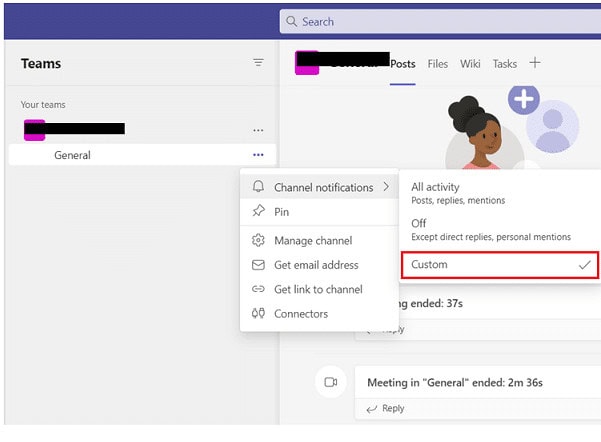This screenshot has height=442, width=601.
Task: Click the channel header team avatar
Action: click(x=307, y=62)
